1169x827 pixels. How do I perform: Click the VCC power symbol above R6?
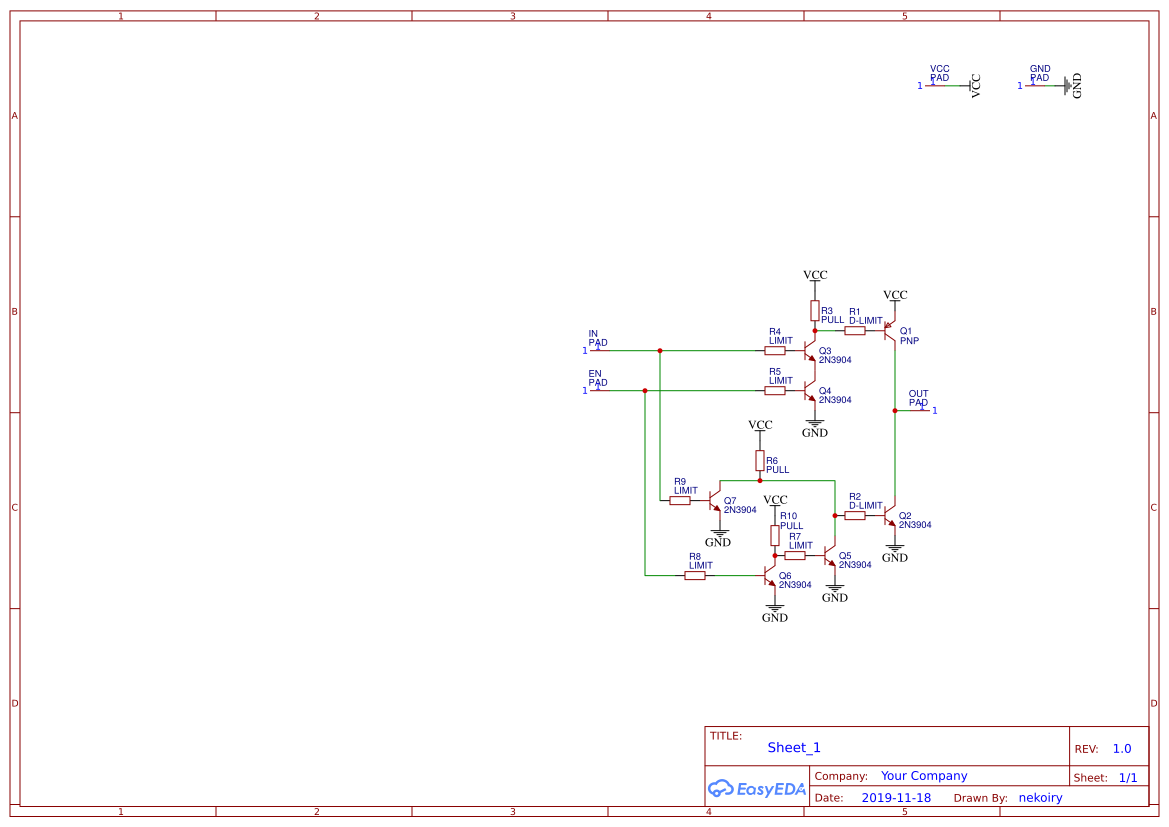pos(760,425)
